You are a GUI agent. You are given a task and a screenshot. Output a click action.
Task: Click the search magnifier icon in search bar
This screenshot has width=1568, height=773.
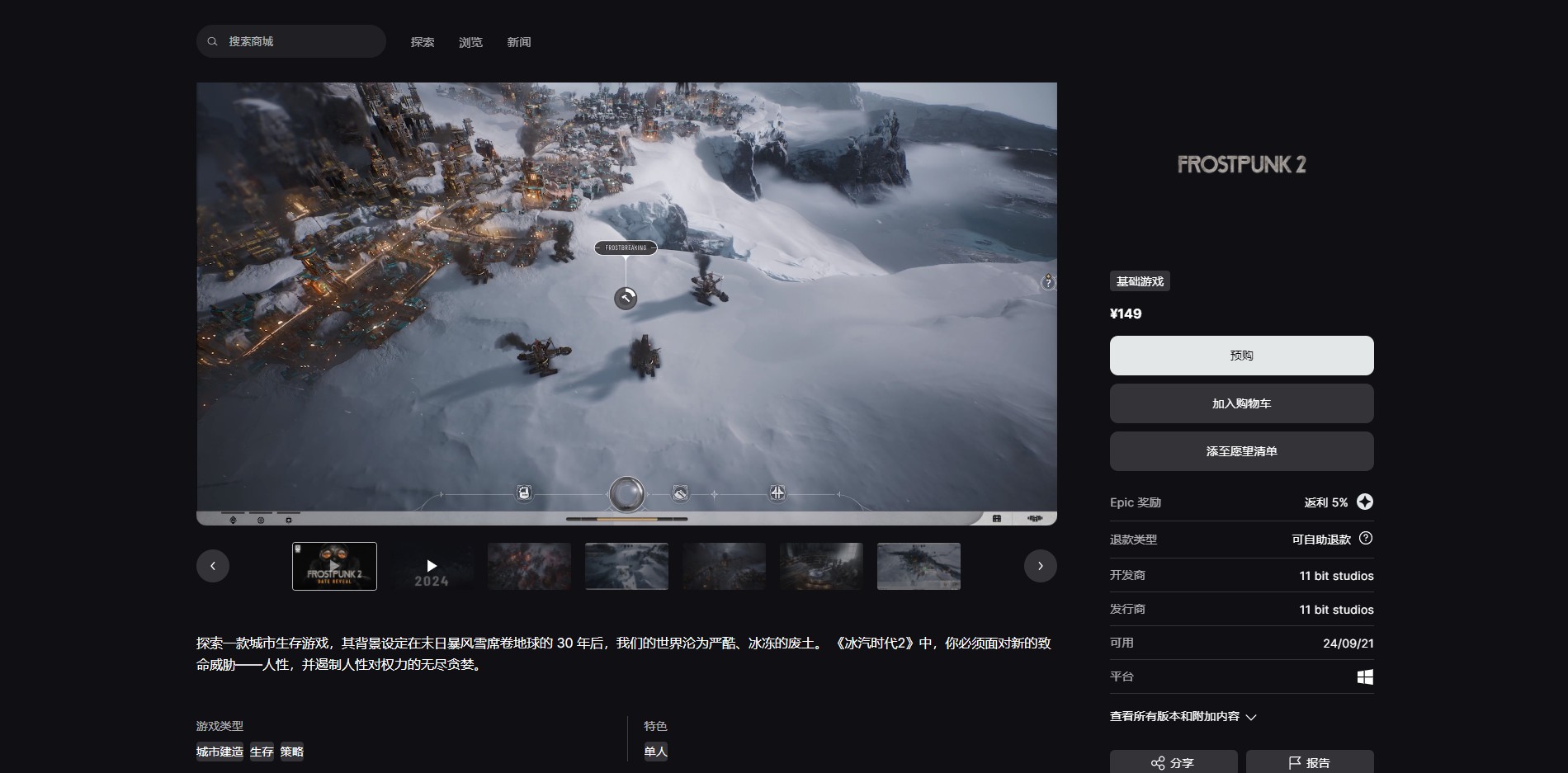[215, 40]
